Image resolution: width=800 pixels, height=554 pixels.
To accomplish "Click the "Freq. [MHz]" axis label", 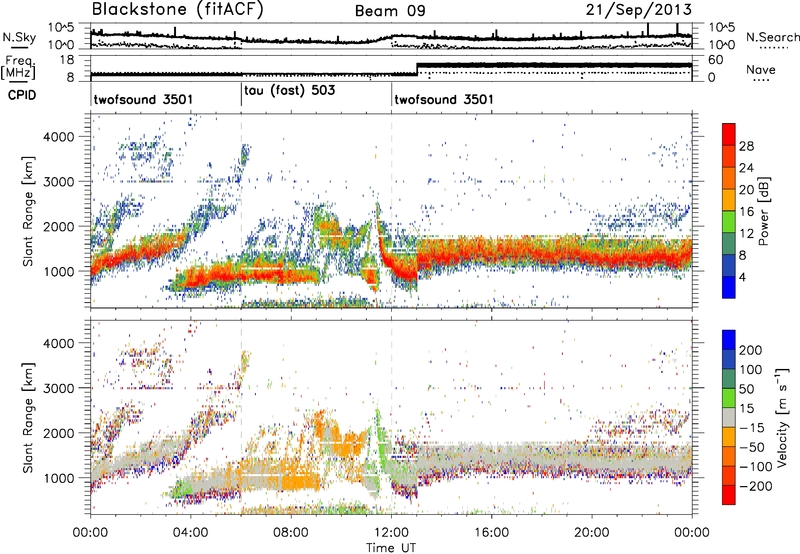I will [x=19, y=67].
